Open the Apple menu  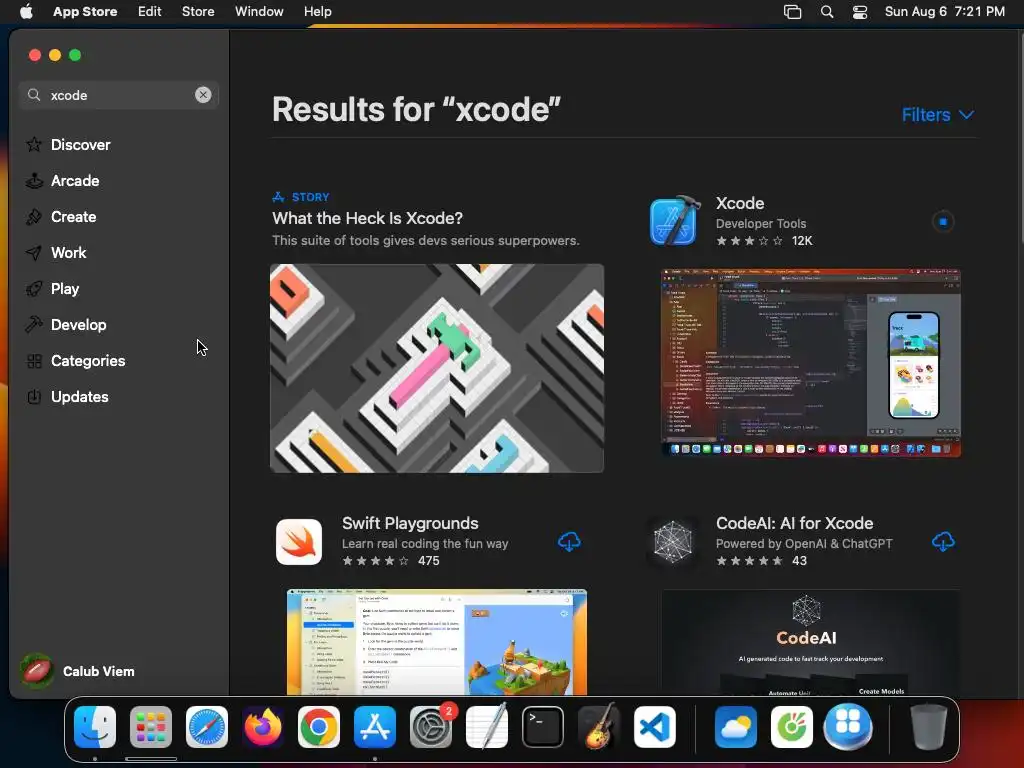click(27, 12)
